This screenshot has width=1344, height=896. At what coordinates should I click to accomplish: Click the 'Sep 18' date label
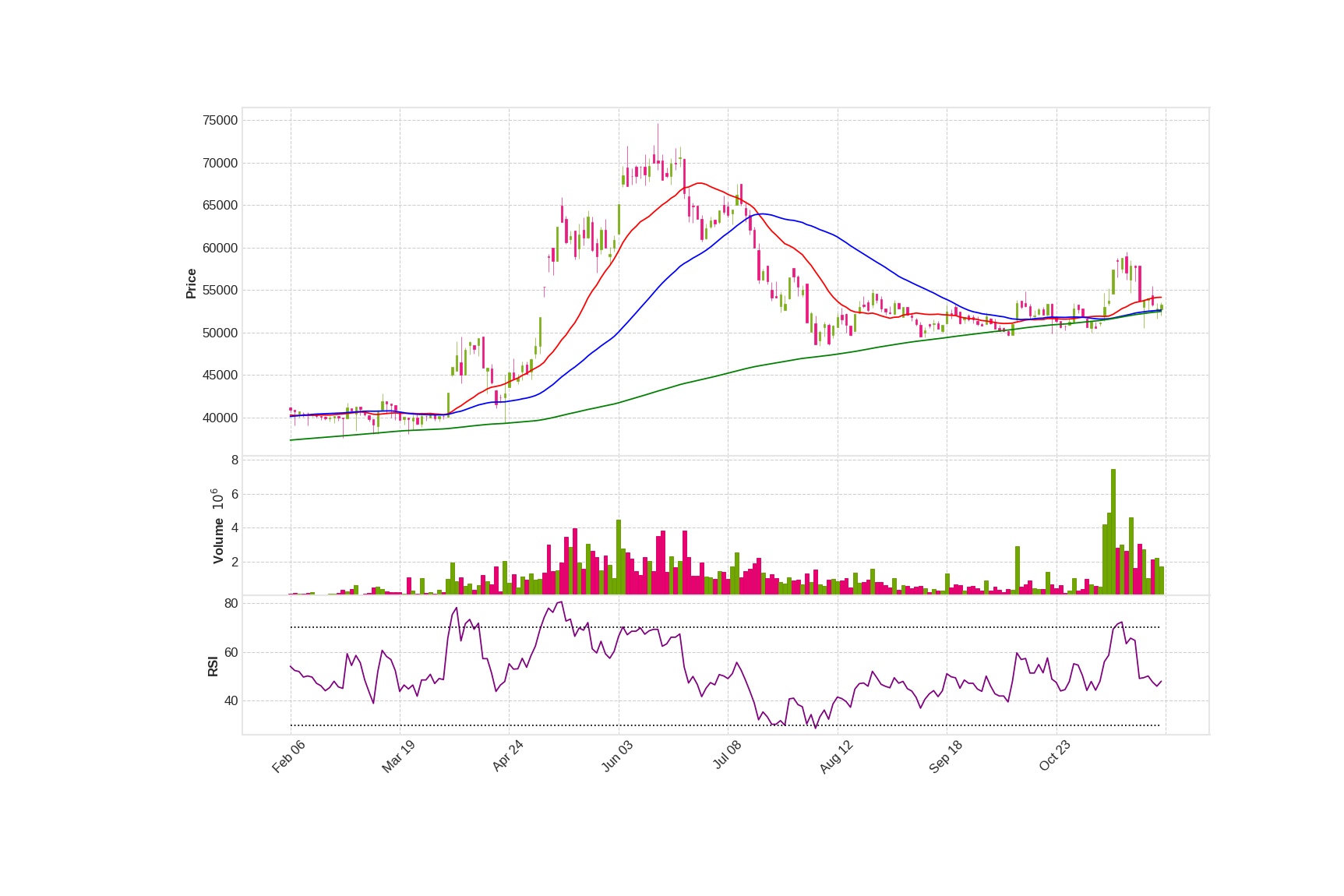946,757
